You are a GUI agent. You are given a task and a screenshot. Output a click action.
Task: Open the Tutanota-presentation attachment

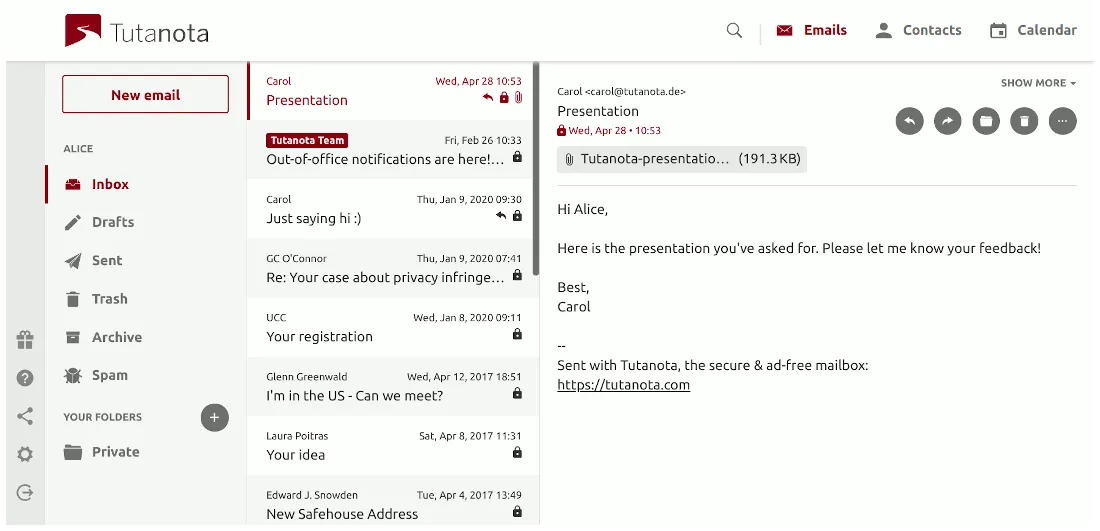682,159
